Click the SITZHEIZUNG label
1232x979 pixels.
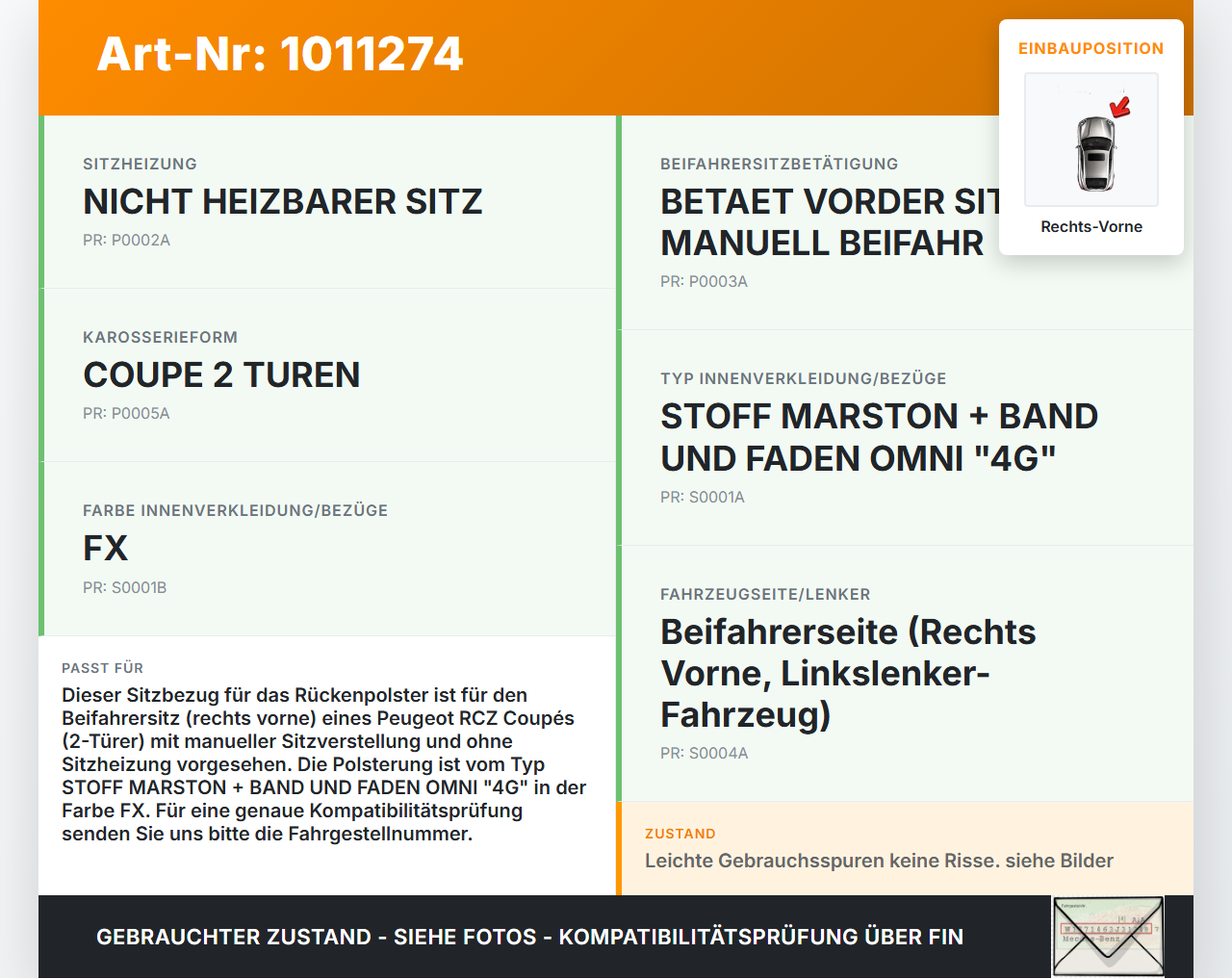click(x=140, y=164)
